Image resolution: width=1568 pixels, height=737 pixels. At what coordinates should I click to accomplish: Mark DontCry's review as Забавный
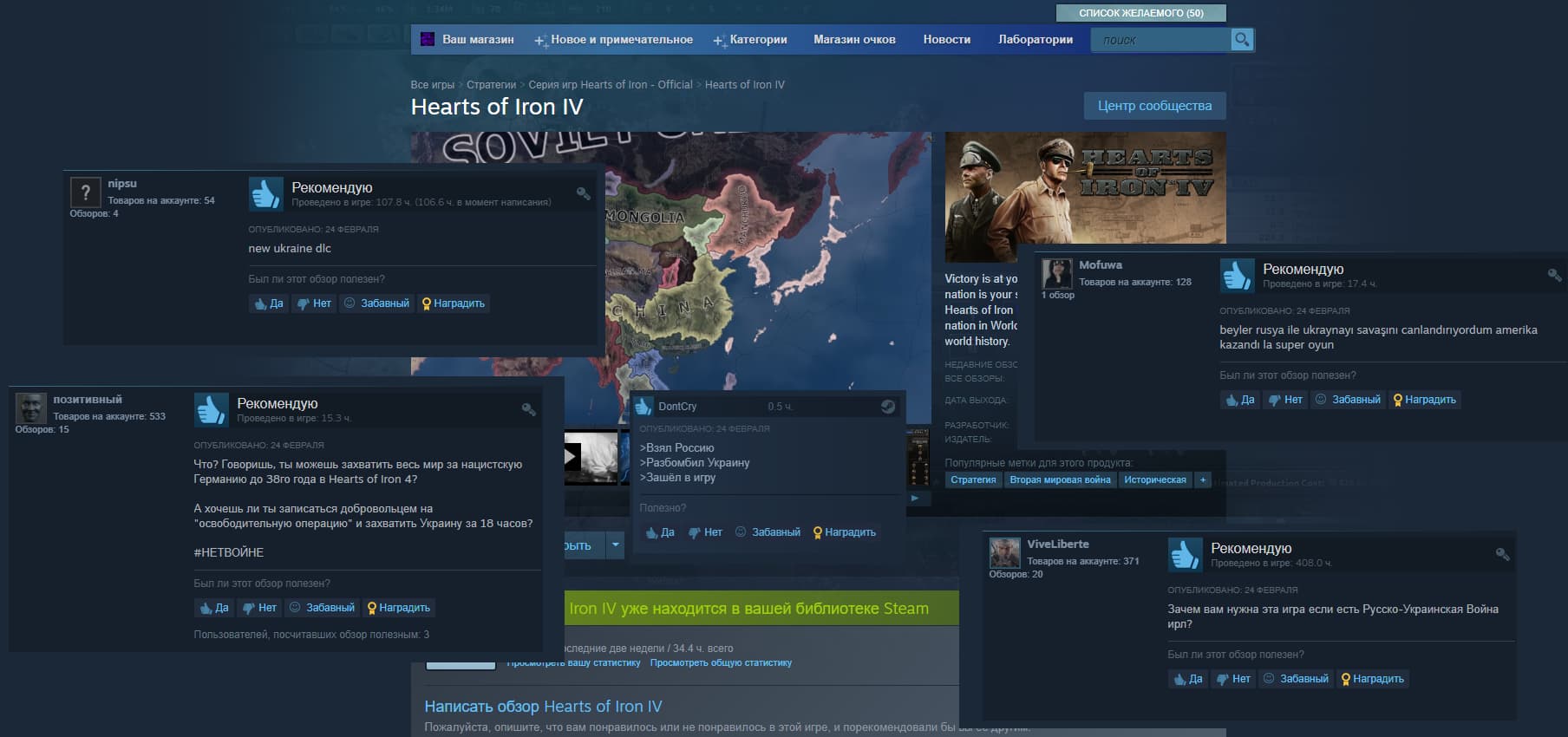pos(768,532)
